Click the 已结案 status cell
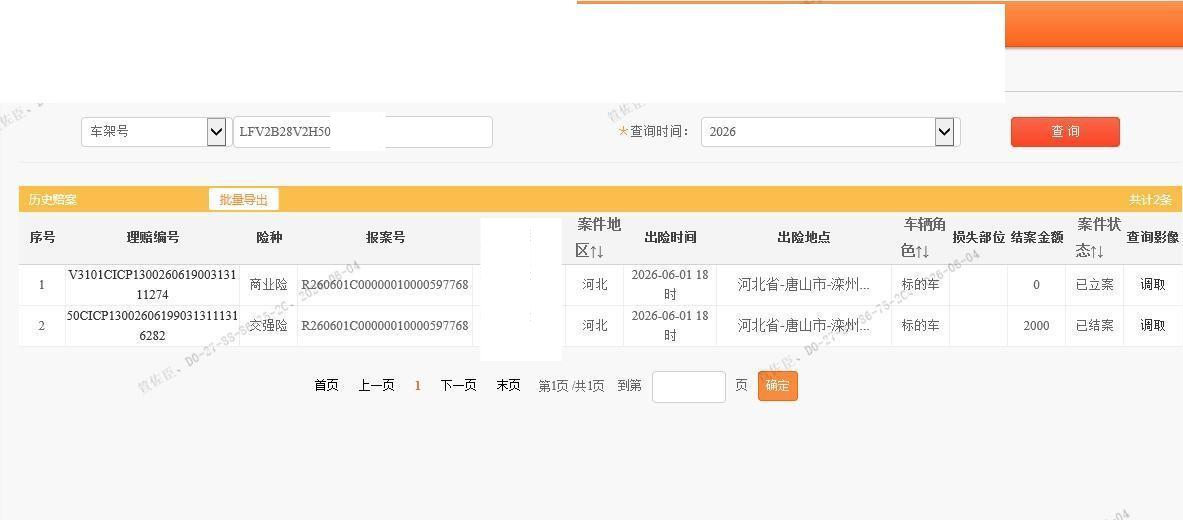The width and height of the screenshot is (1183, 520). pyautogui.click(x=1095, y=325)
